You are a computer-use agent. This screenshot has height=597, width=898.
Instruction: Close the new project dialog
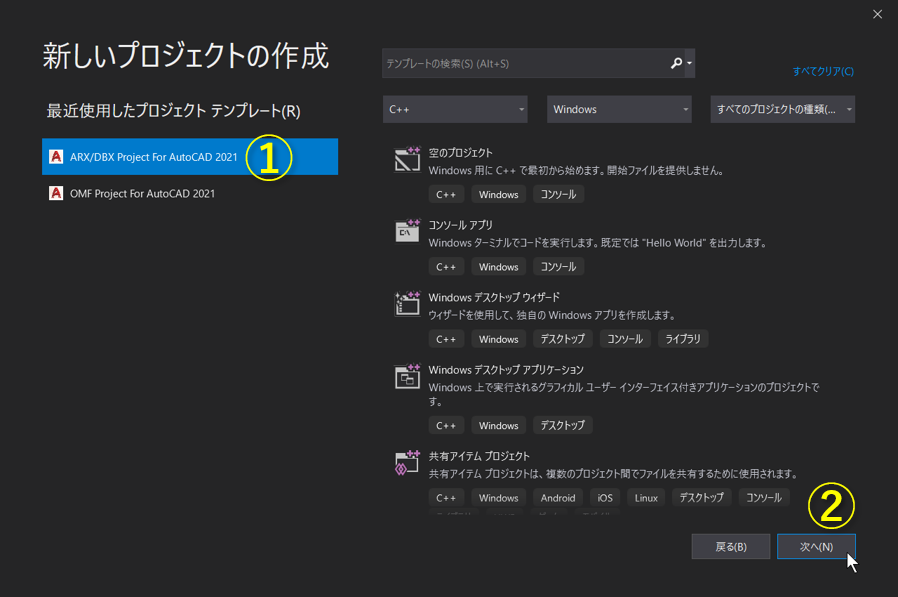pyautogui.click(x=877, y=14)
